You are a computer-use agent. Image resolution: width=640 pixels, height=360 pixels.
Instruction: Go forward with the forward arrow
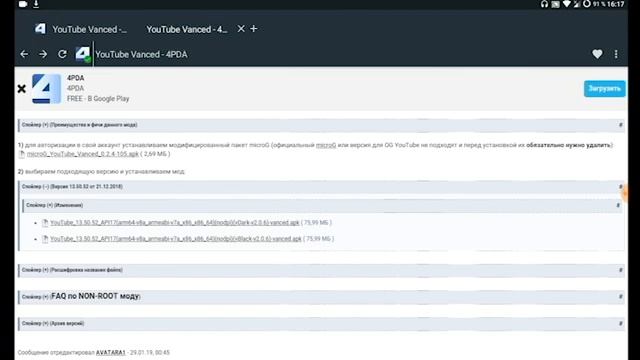[x=43, y=54]
